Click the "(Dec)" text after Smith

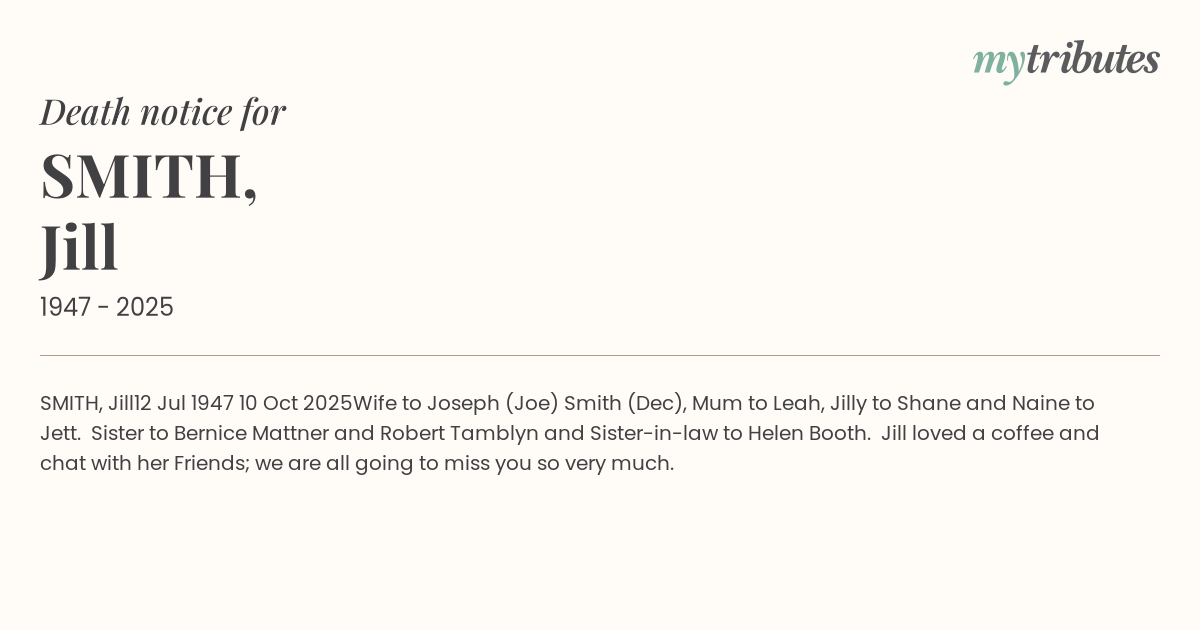[x=654, y=403]
